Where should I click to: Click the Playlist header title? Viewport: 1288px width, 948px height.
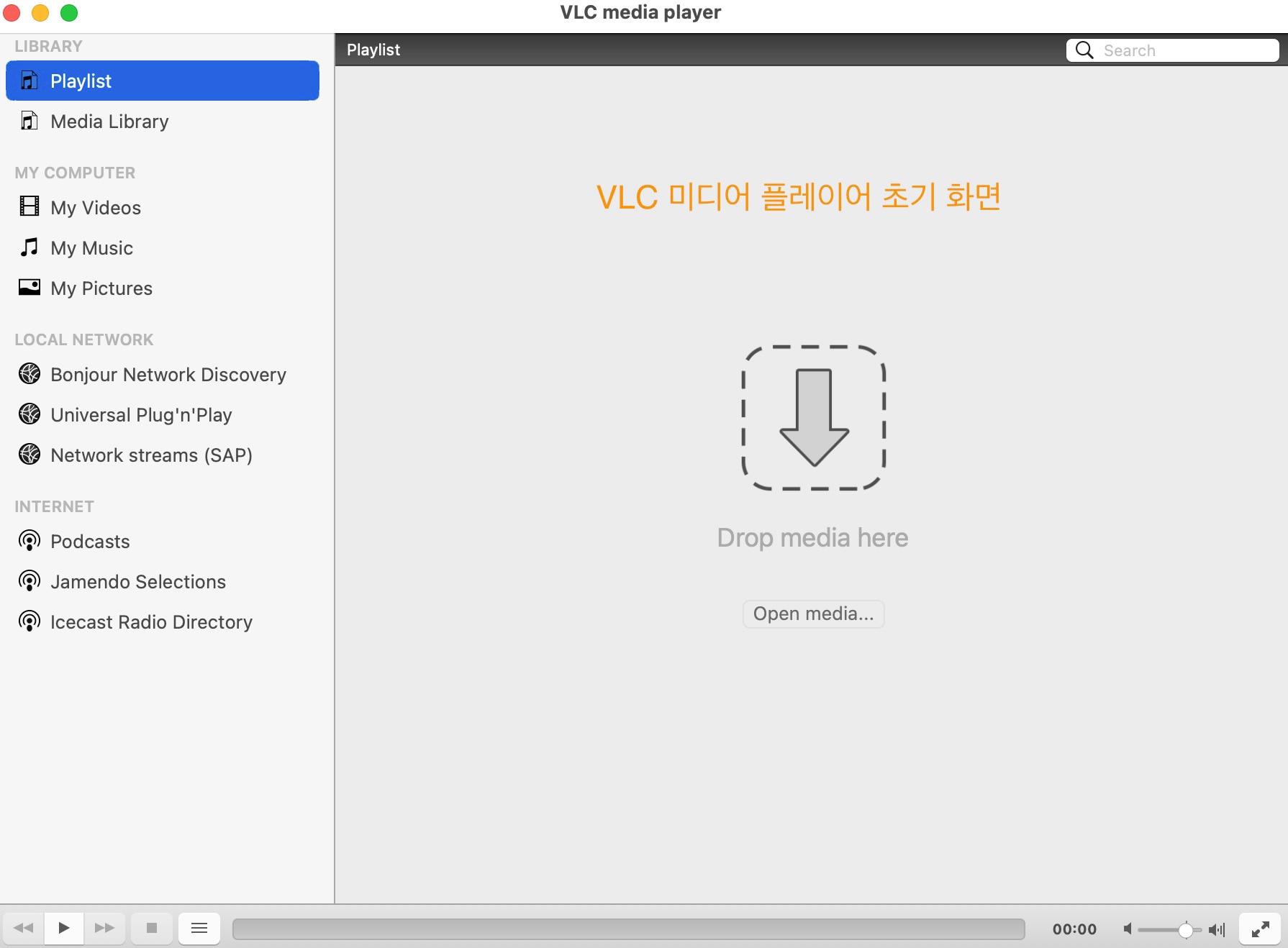(x=373, y=50)
